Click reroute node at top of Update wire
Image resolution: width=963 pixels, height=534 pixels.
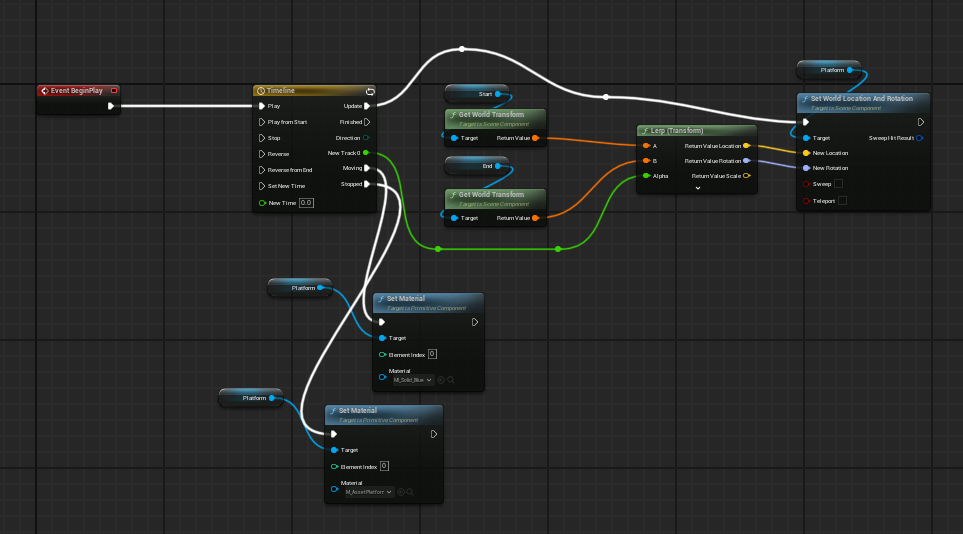click(462, 49)
